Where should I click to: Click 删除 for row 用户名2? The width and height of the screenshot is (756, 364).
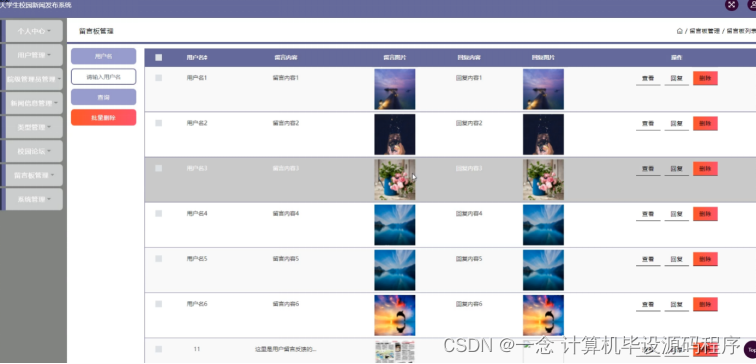click(705, 123)
